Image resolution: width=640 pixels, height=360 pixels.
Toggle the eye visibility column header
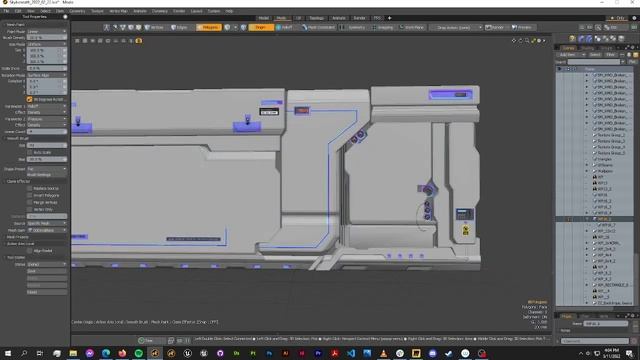pos(559,69)
